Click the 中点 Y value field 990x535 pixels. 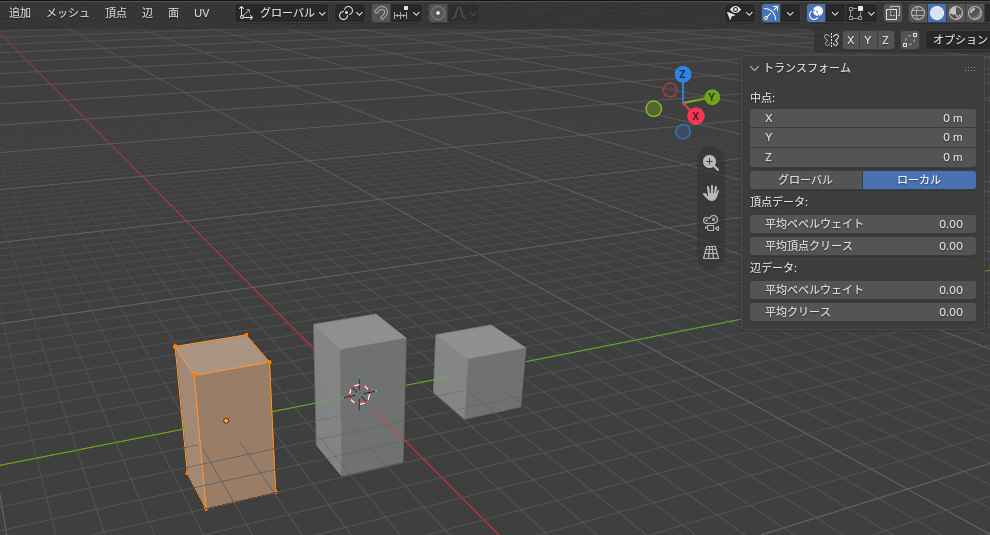(x=862, y=137)
